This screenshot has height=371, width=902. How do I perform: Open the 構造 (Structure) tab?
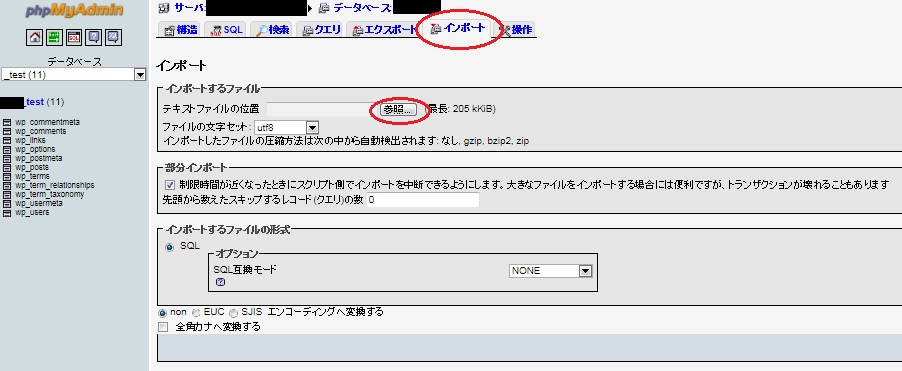(180, 30)
